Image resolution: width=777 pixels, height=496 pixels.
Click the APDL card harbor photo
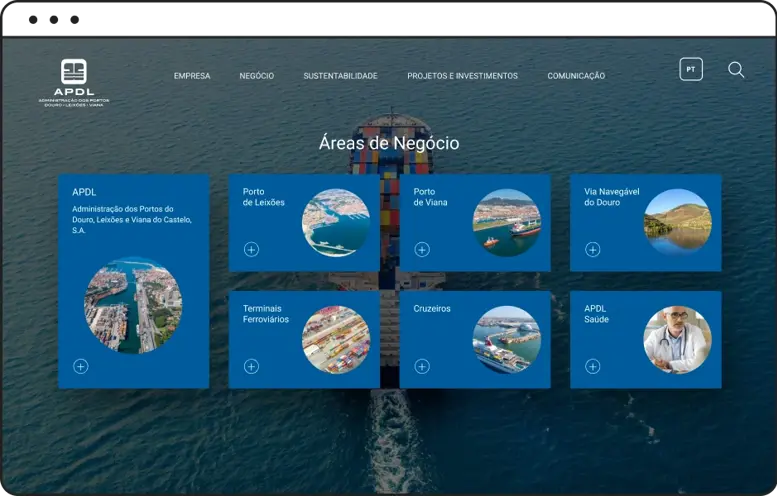(133, 305)
